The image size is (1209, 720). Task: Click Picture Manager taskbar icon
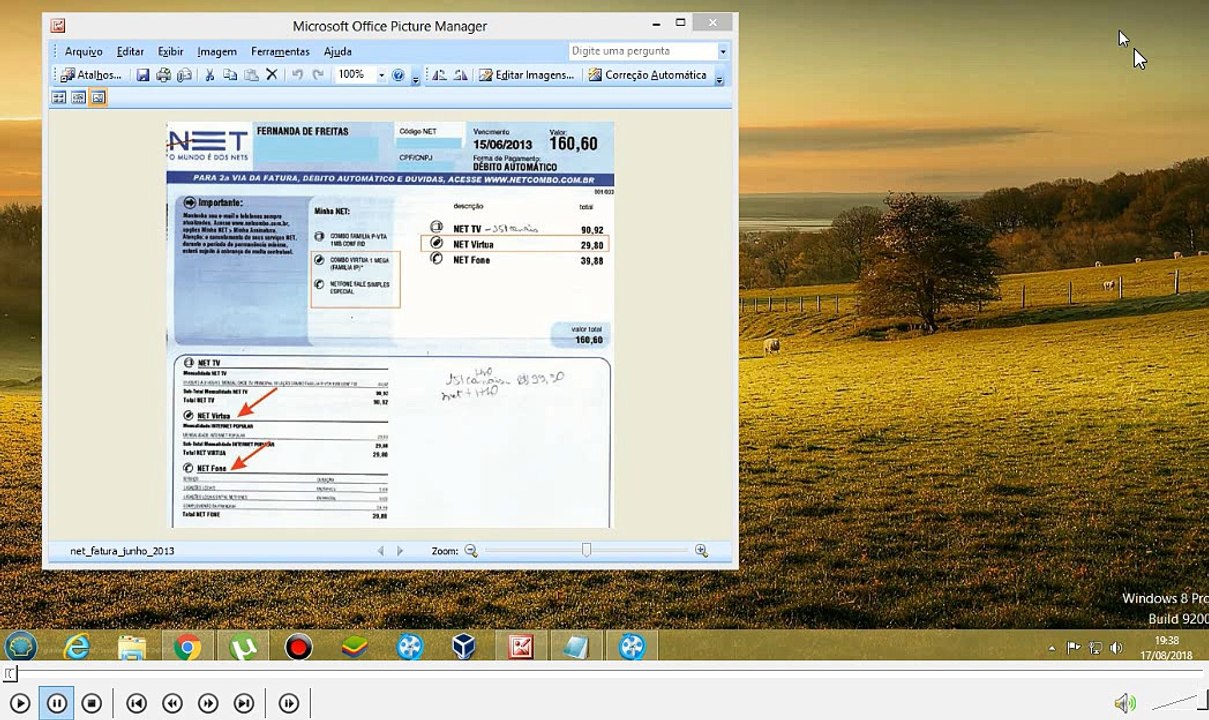click(x=520, y=648)
